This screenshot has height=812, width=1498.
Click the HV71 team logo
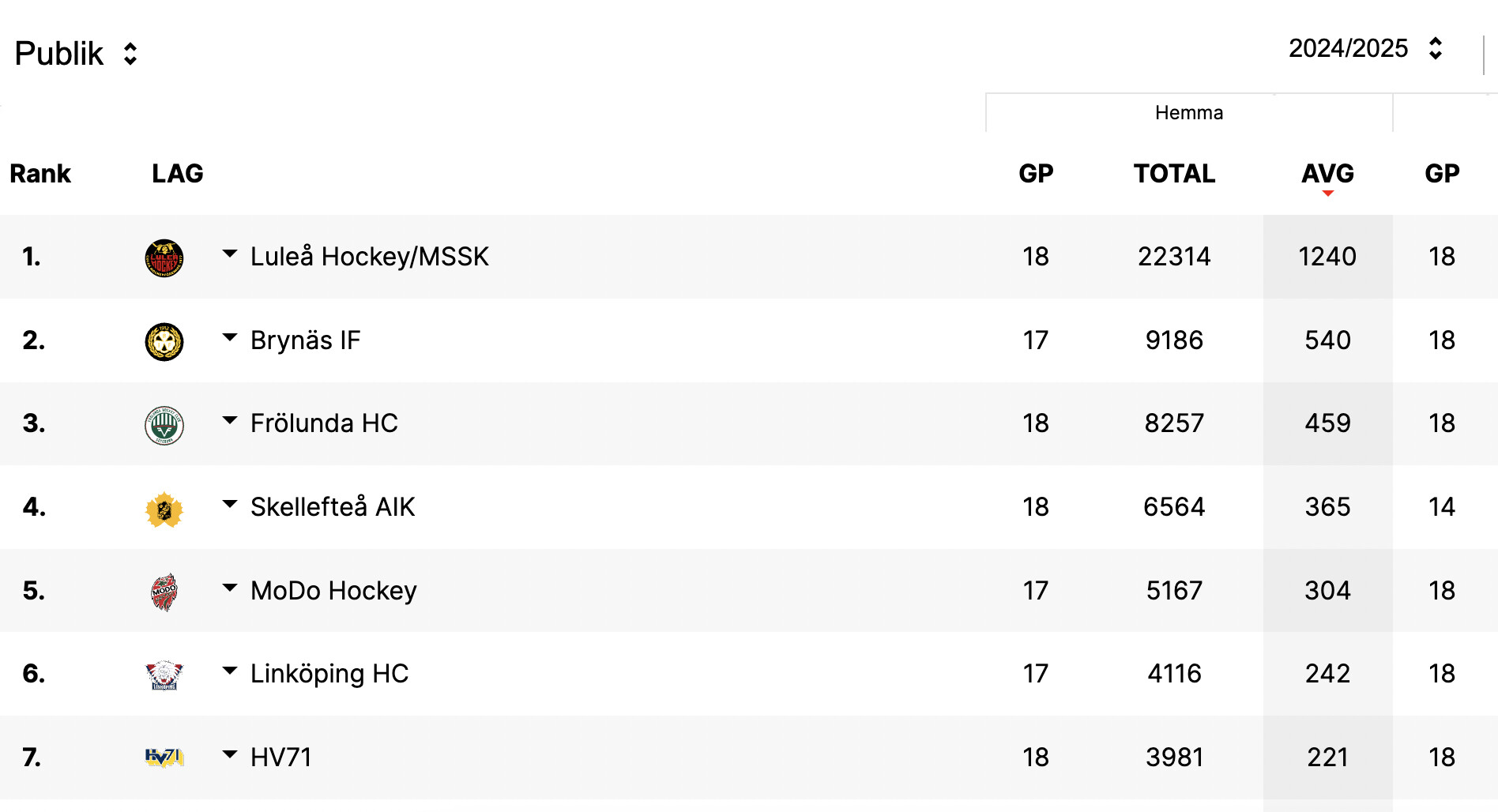coord(164,757)
